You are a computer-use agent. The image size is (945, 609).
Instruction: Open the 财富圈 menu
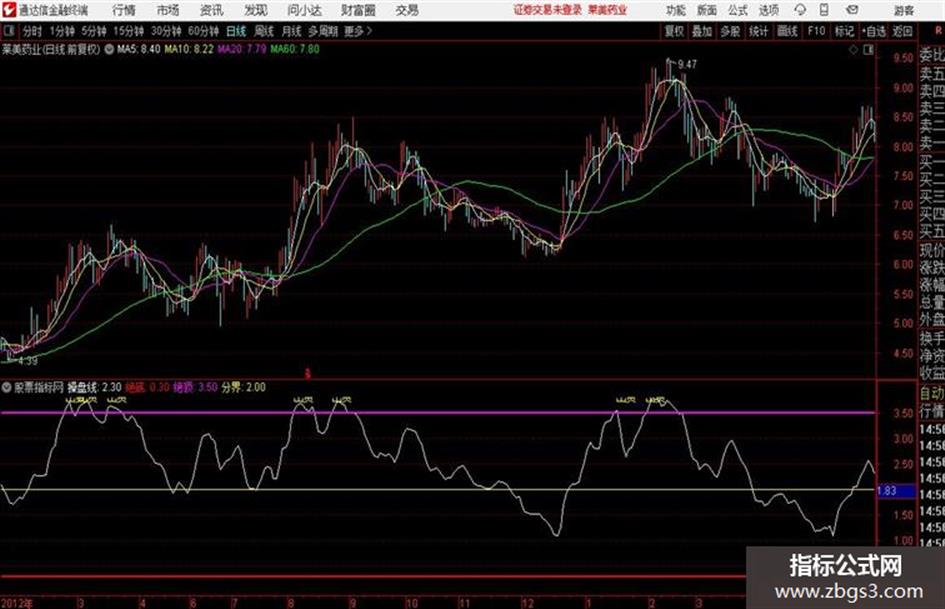358,10
